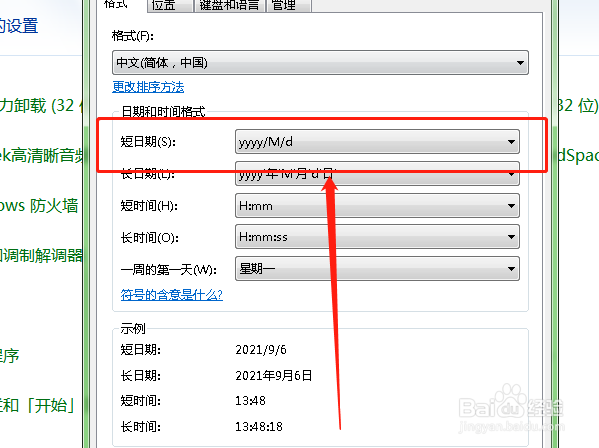Viewport: 599px width, 448px height.
Task: Open the 长时间 dropdown showing H:mm:ss
Action: (377, 237)
